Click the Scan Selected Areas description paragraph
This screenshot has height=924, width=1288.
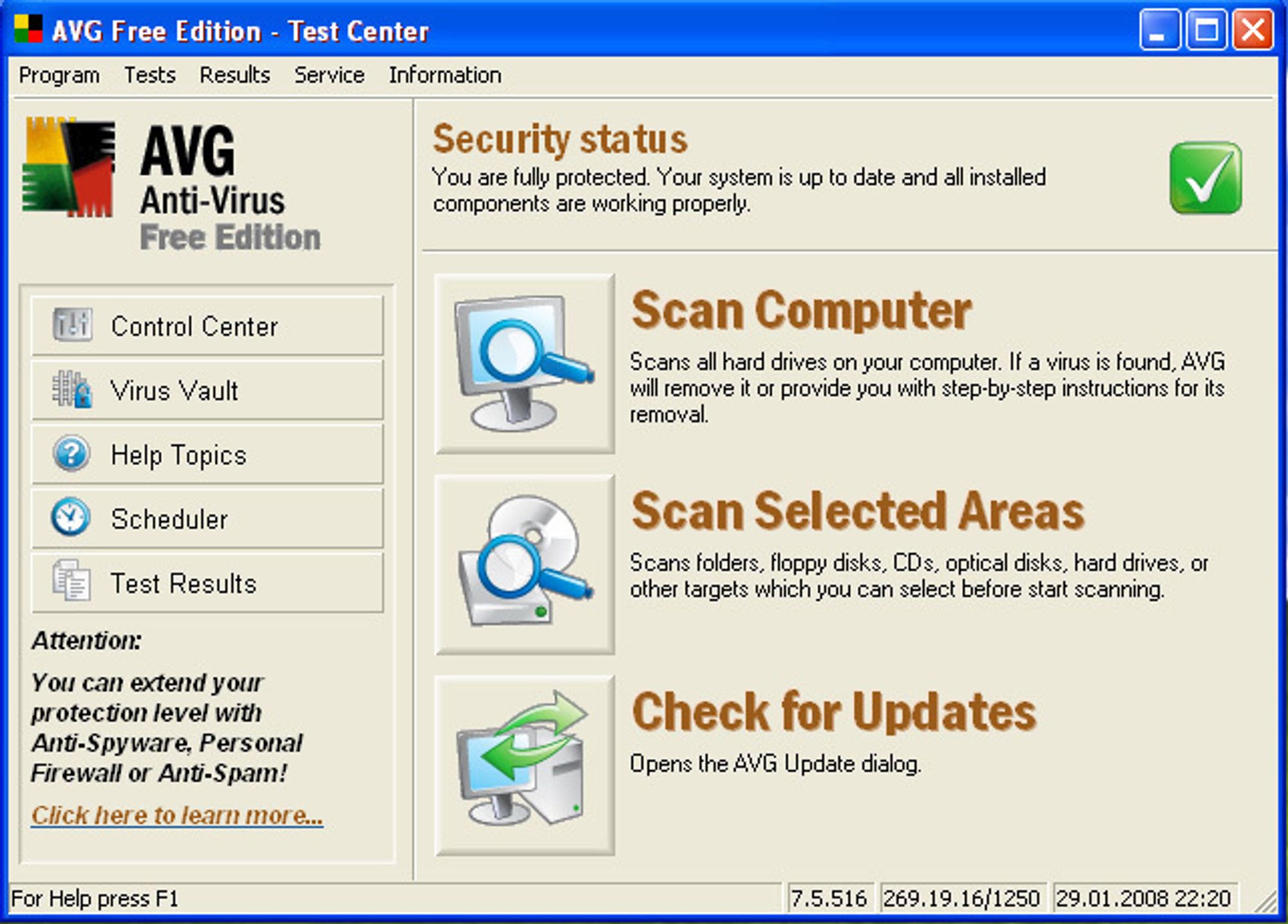tap(919, 576)
